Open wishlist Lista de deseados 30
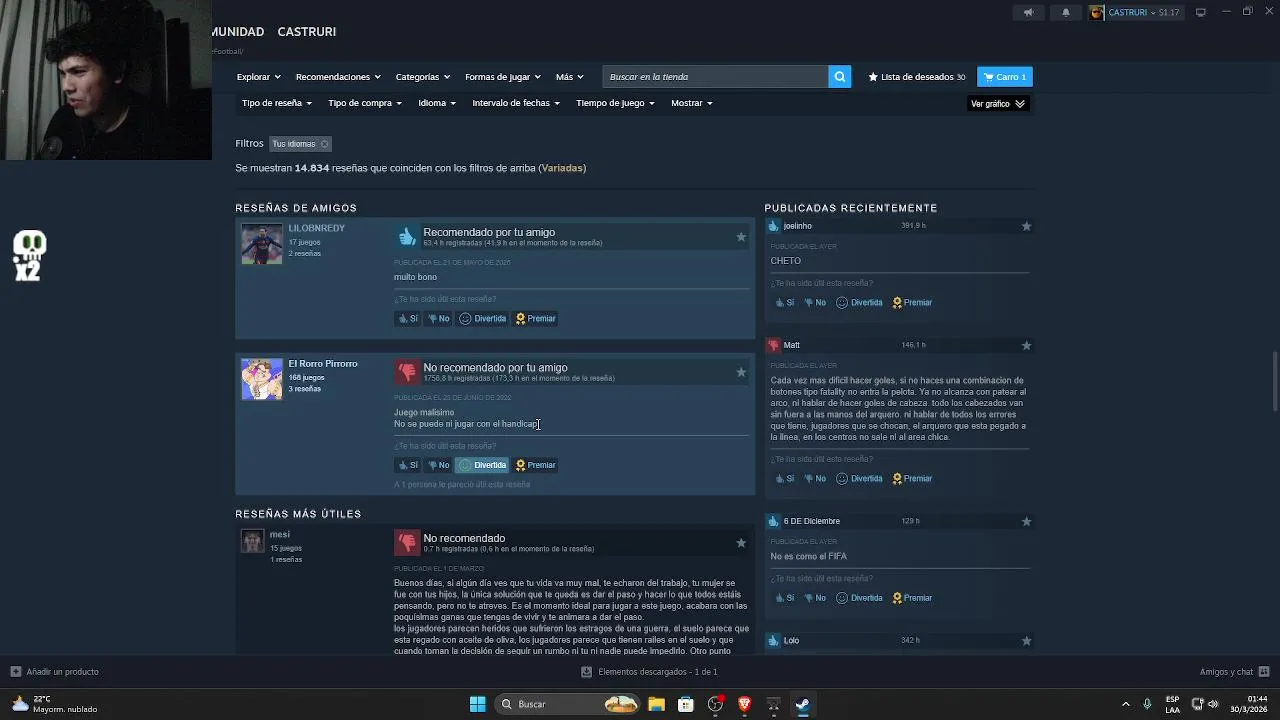This screenshot has width=1280, height=720. tap(917, 77)
